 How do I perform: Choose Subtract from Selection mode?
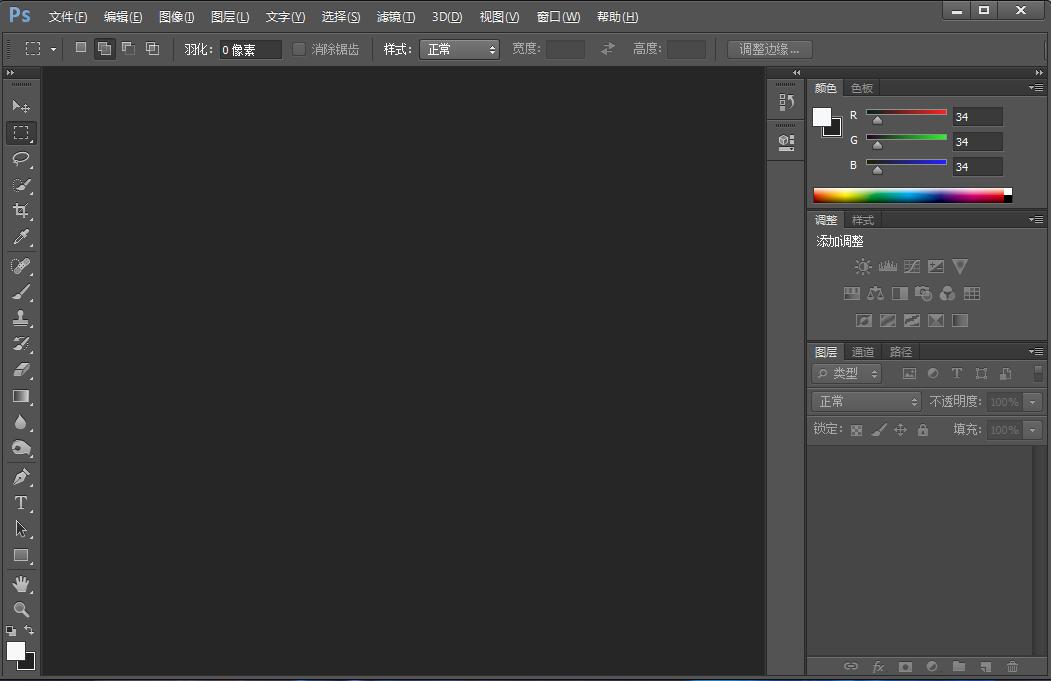pyautogui.click(x=128, y=48)
